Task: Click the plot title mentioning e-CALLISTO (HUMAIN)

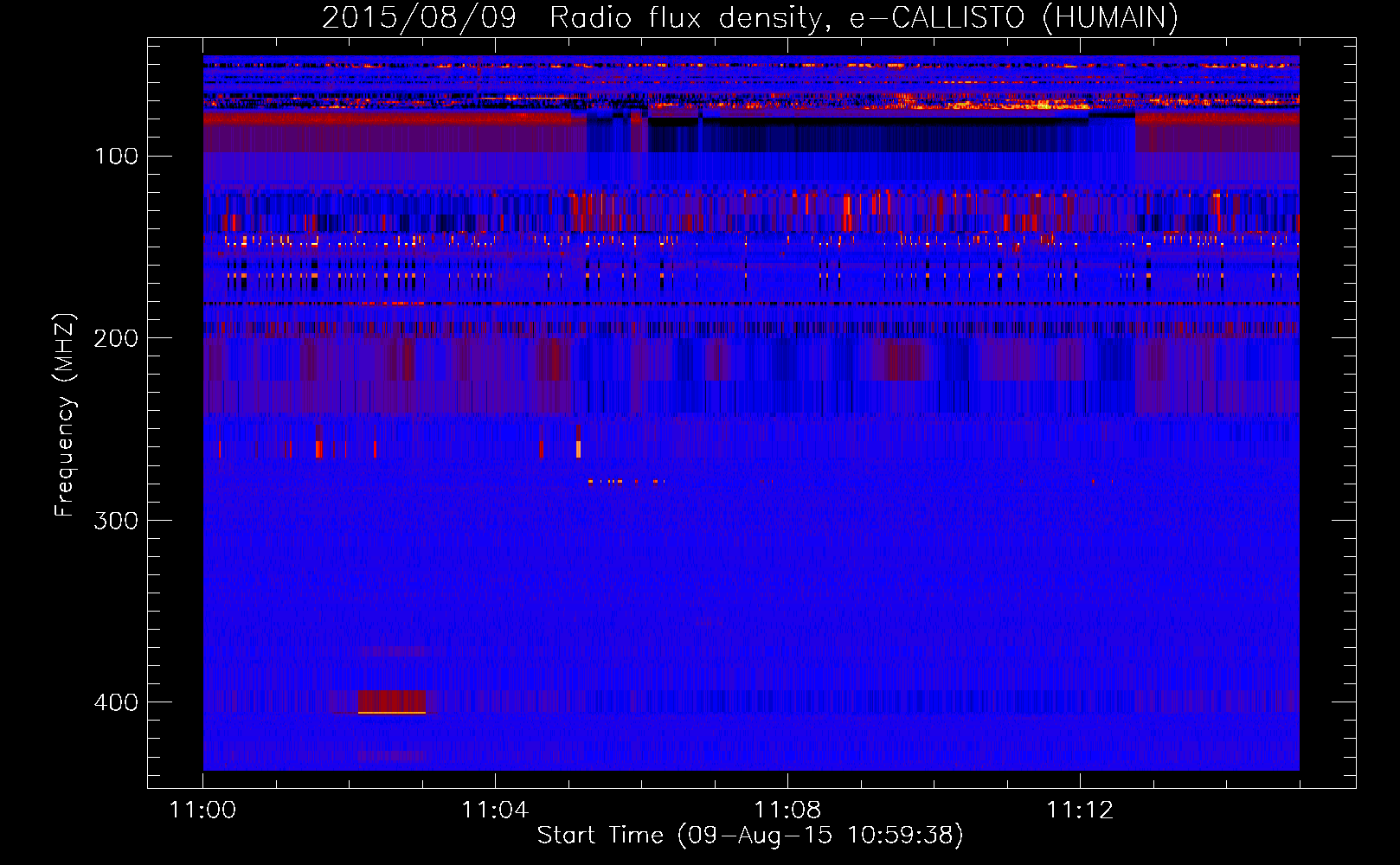Action: [x=750, y=17]
